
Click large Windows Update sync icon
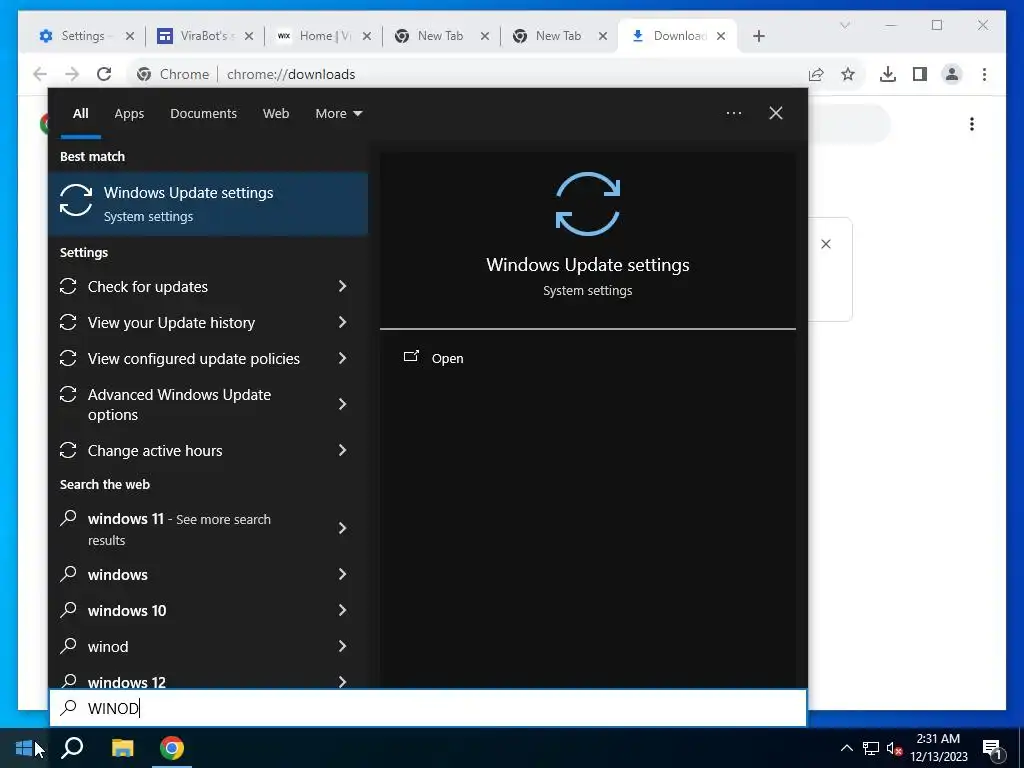pyautogui.click(x=587, y=204)
